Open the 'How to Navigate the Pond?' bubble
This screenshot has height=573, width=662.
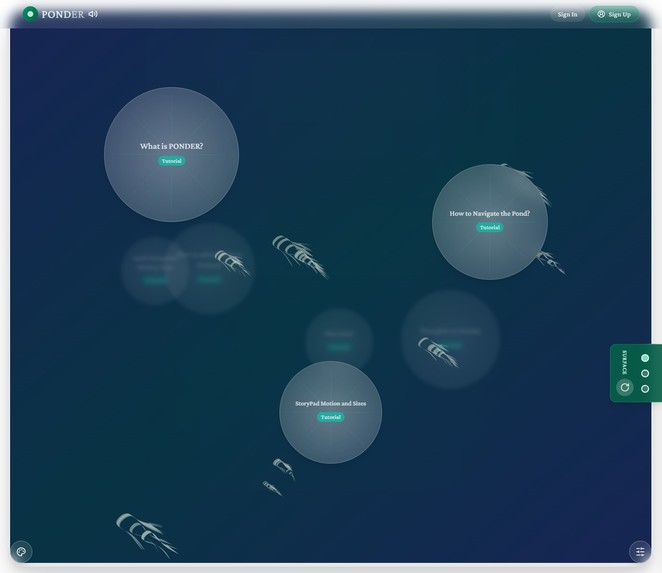pos(490,222)
